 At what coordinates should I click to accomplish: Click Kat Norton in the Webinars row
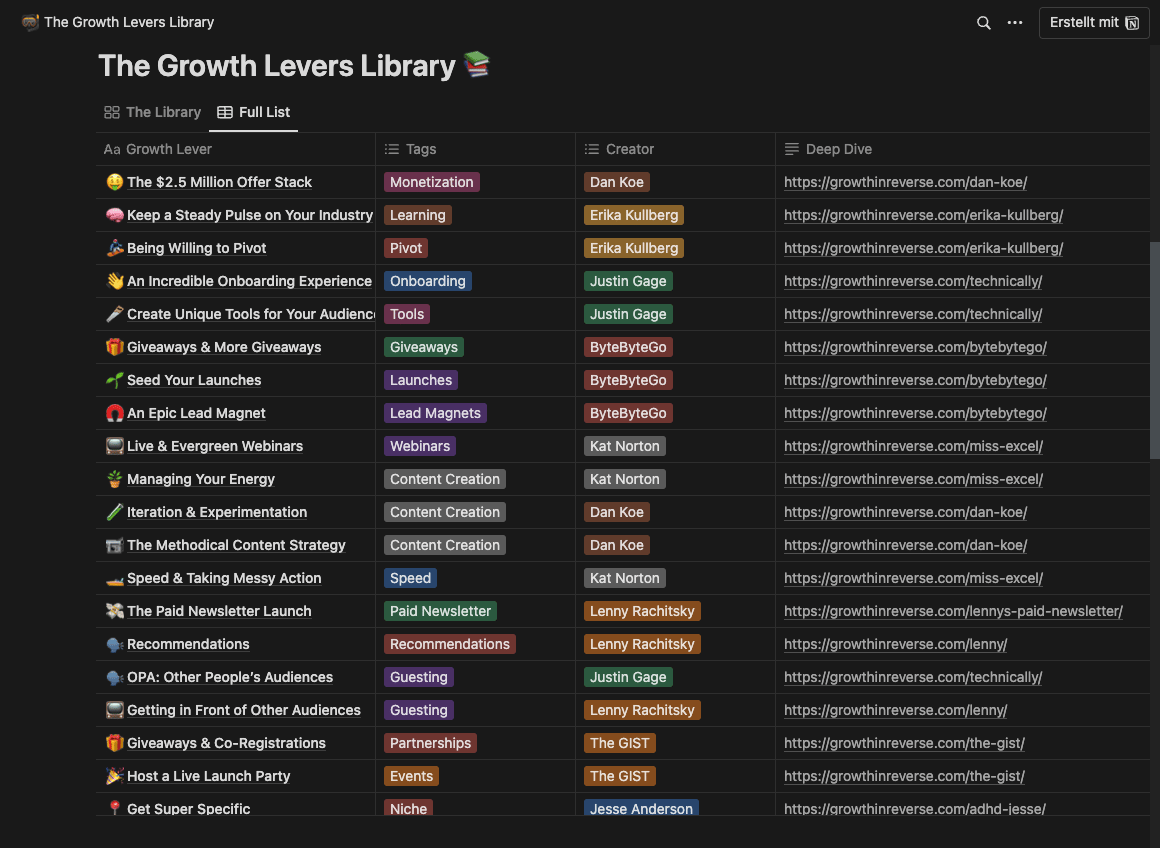tap(625, 446)
